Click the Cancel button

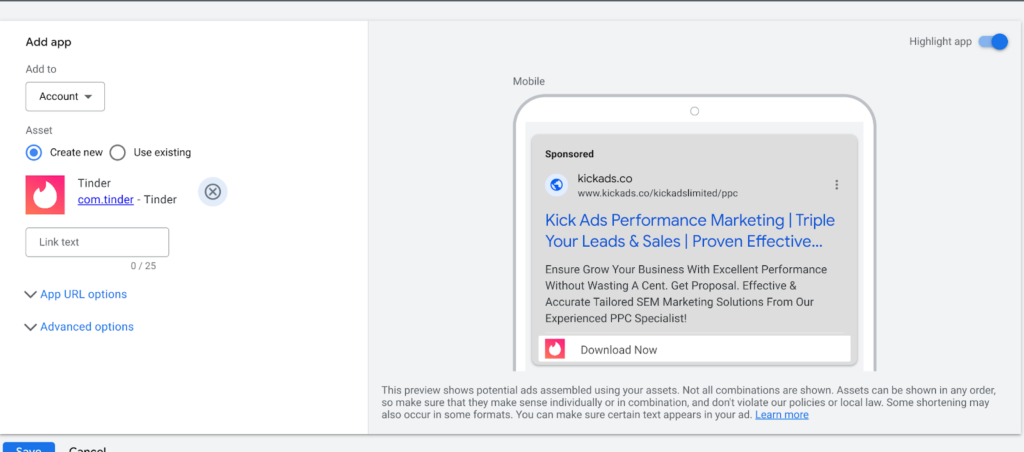[x=88, y=449]
